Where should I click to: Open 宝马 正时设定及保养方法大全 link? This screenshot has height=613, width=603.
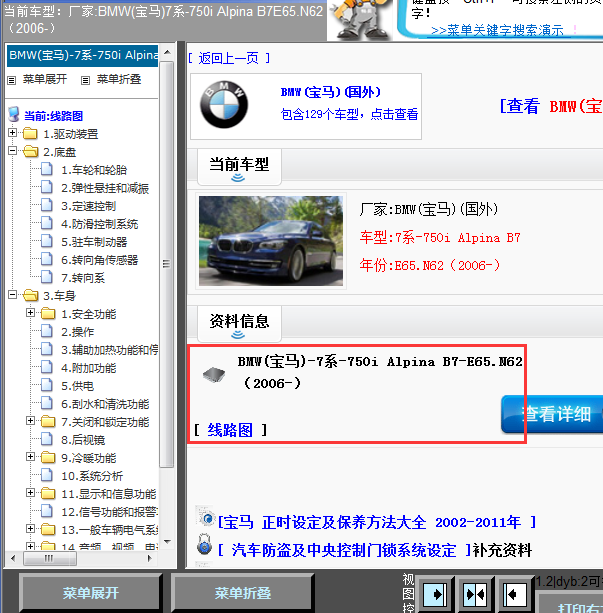[377, 522]
